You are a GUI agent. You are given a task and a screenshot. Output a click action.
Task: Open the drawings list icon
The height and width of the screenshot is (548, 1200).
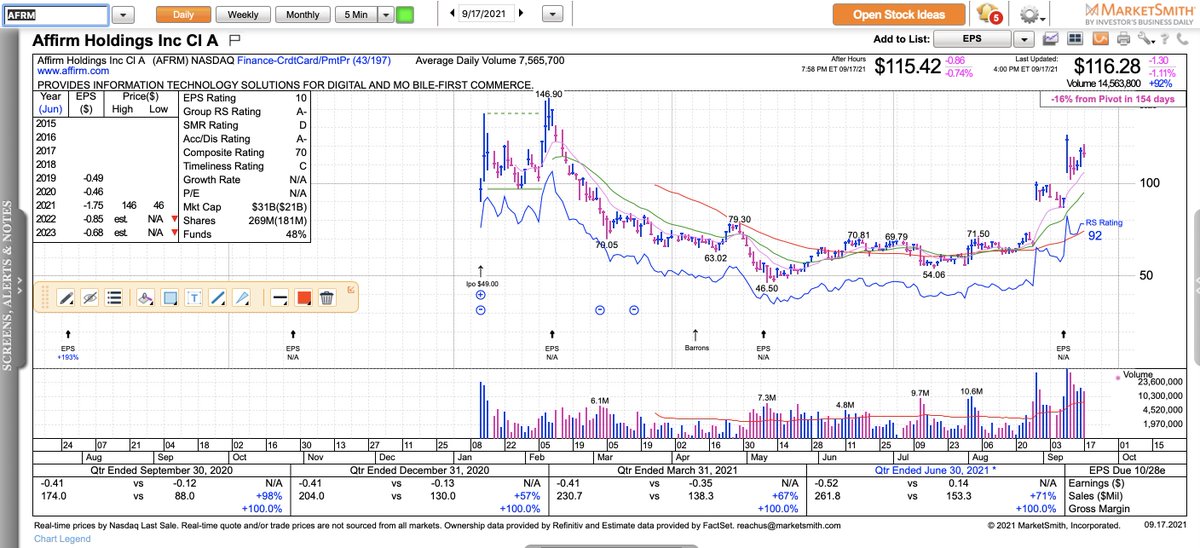[x=114, y=297]
